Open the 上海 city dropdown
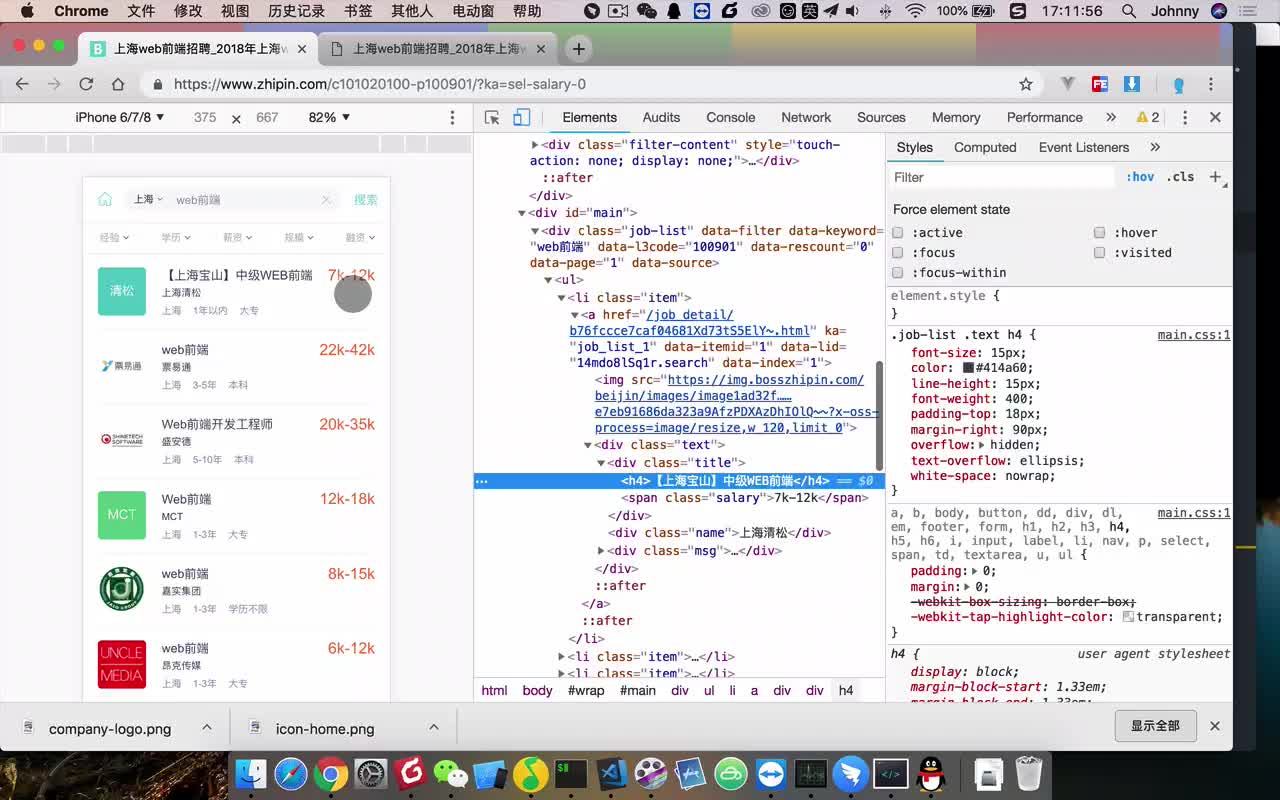 148,200
